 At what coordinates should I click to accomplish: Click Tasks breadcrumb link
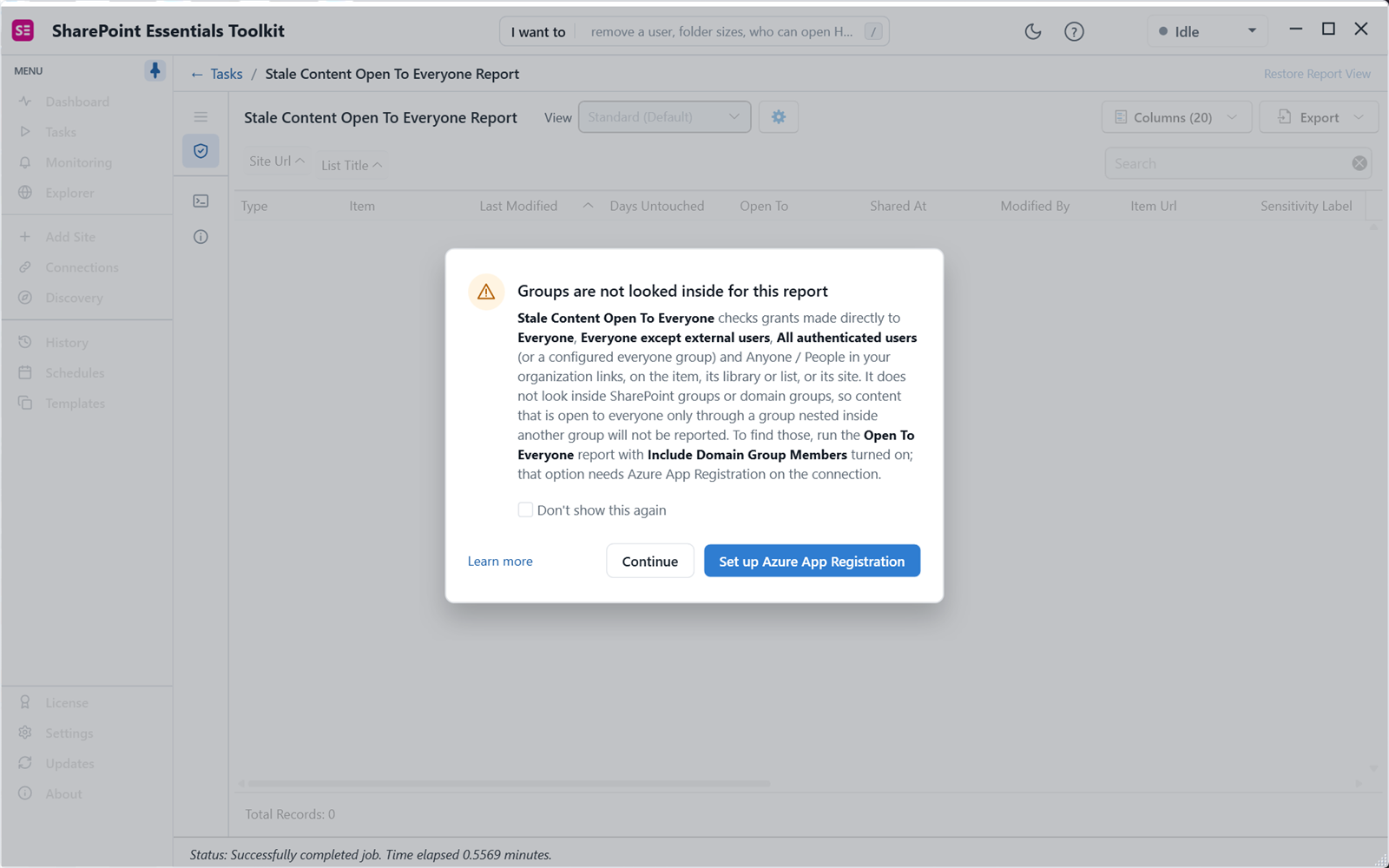click(x=227, y=75)
